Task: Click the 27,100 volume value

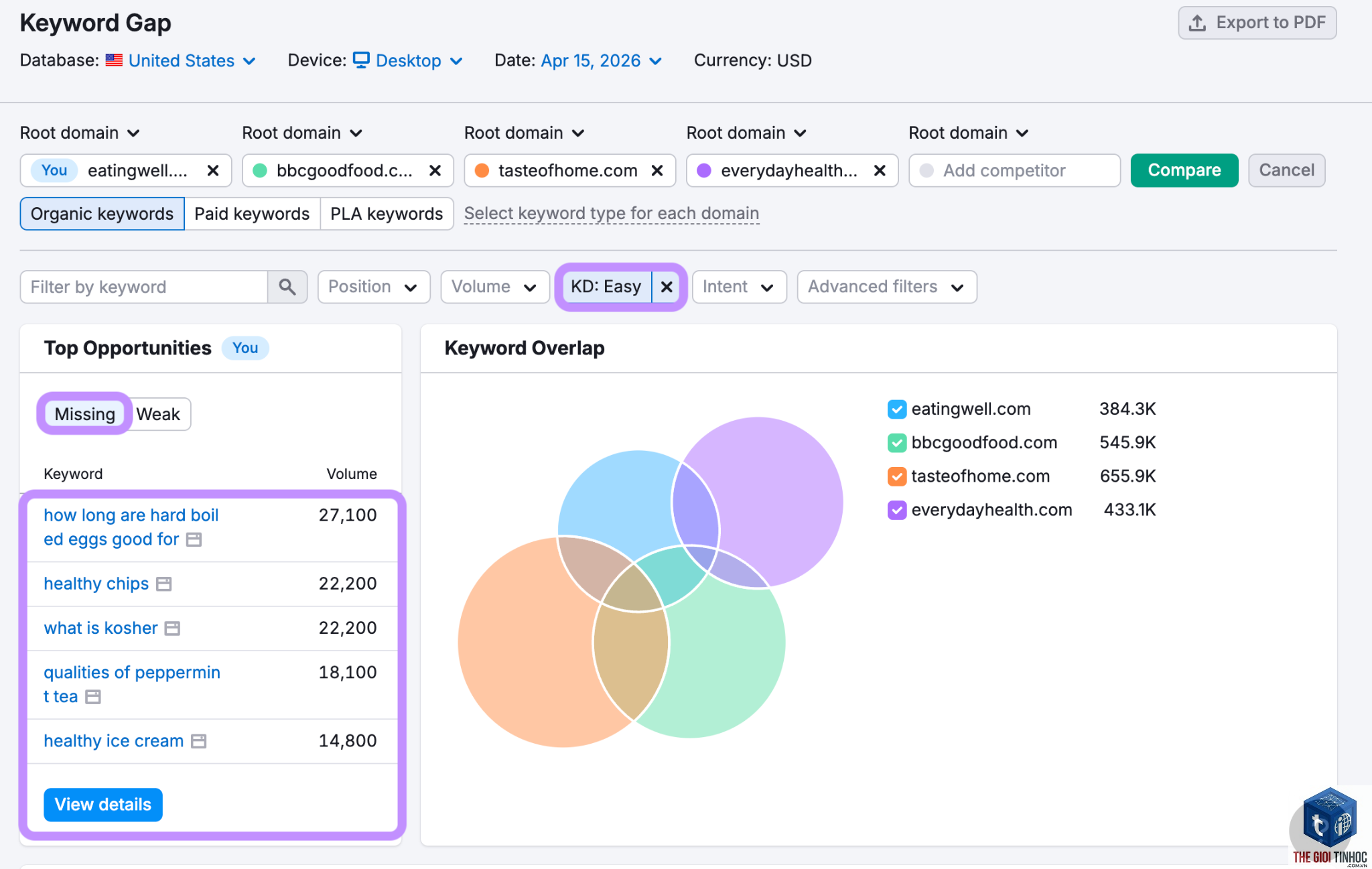Action: 348,515
